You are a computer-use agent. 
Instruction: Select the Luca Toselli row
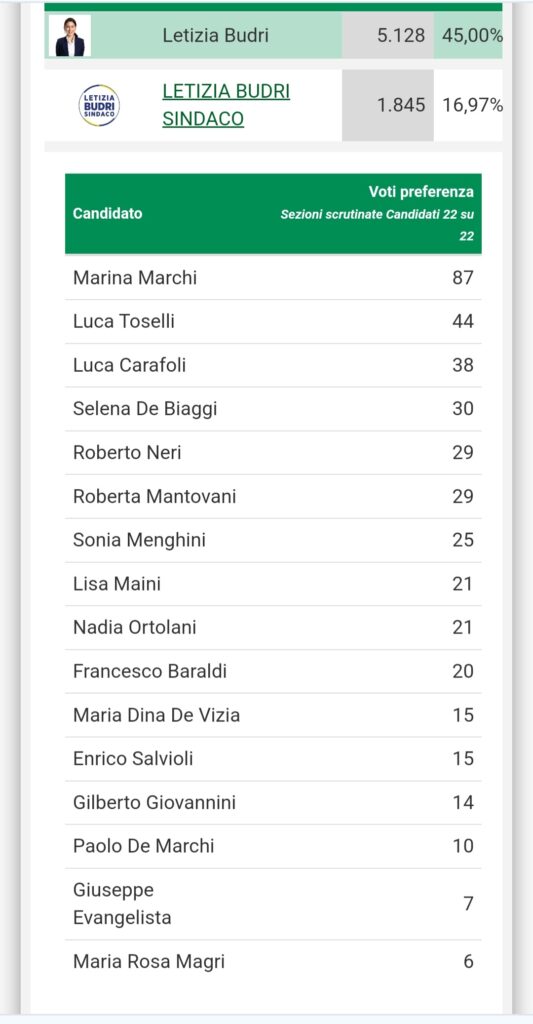[273, 321]
